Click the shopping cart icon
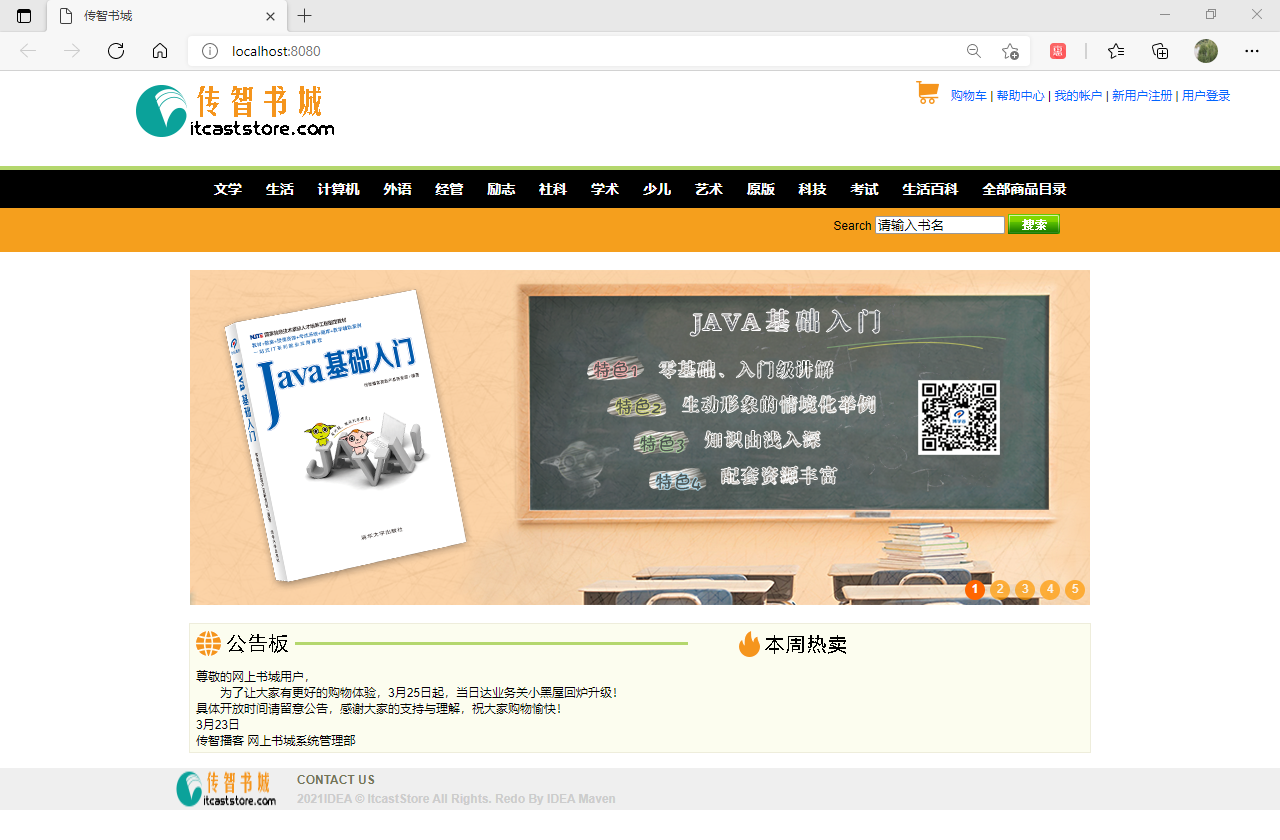Image resolution: width=1280 pixels, height=840 pixels. tap(925, 93)
